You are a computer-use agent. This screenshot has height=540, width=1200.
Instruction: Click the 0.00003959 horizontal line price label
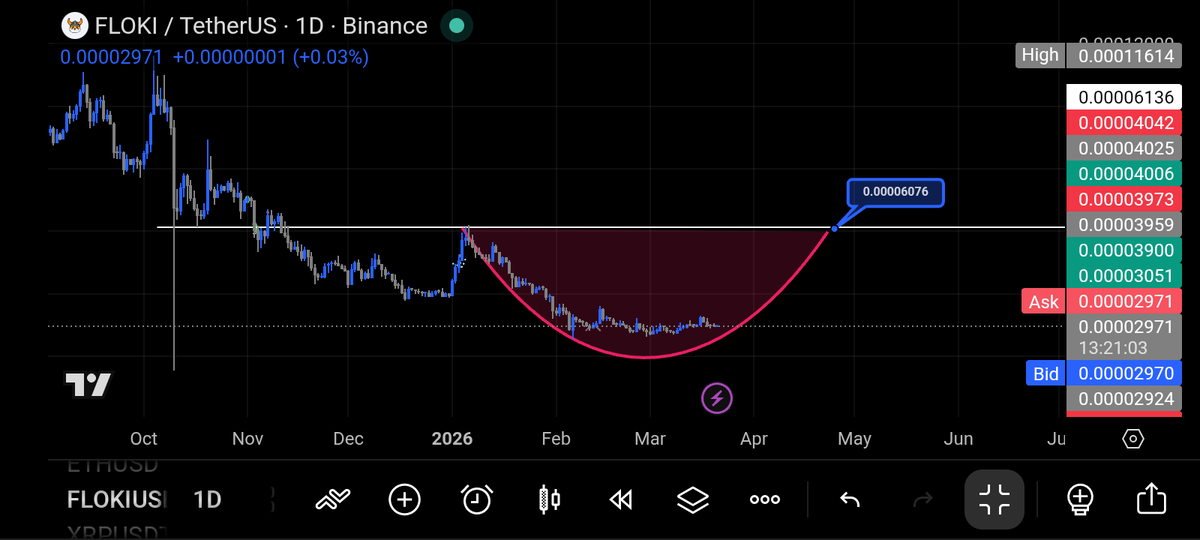tap(1124, 225)
